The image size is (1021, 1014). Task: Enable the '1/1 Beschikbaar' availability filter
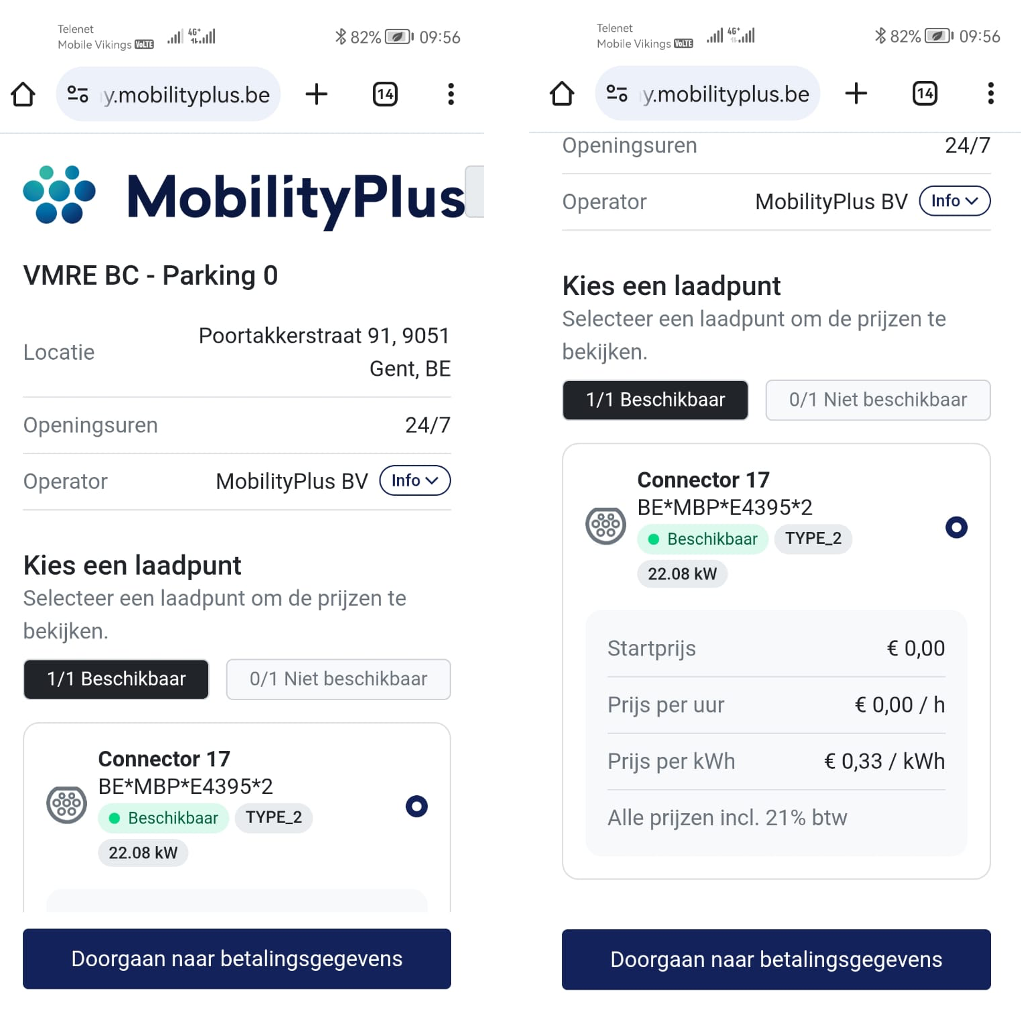[115, 679]
